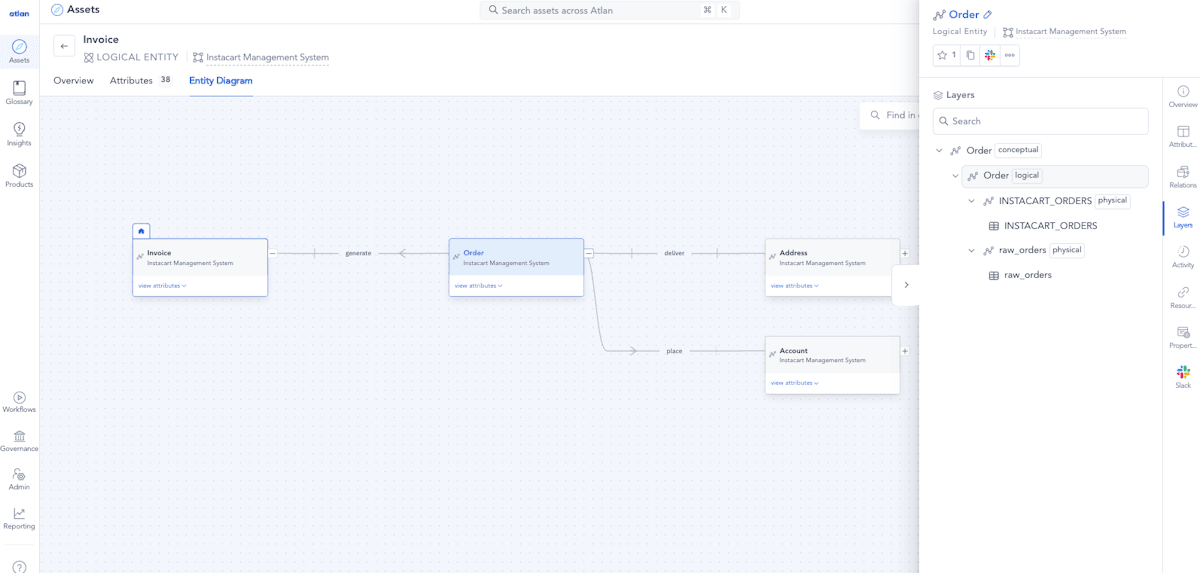Select INSTACART_ORDERS physical layer row
Viewport: 1200px width, 573px height.
pos(1056,201)
